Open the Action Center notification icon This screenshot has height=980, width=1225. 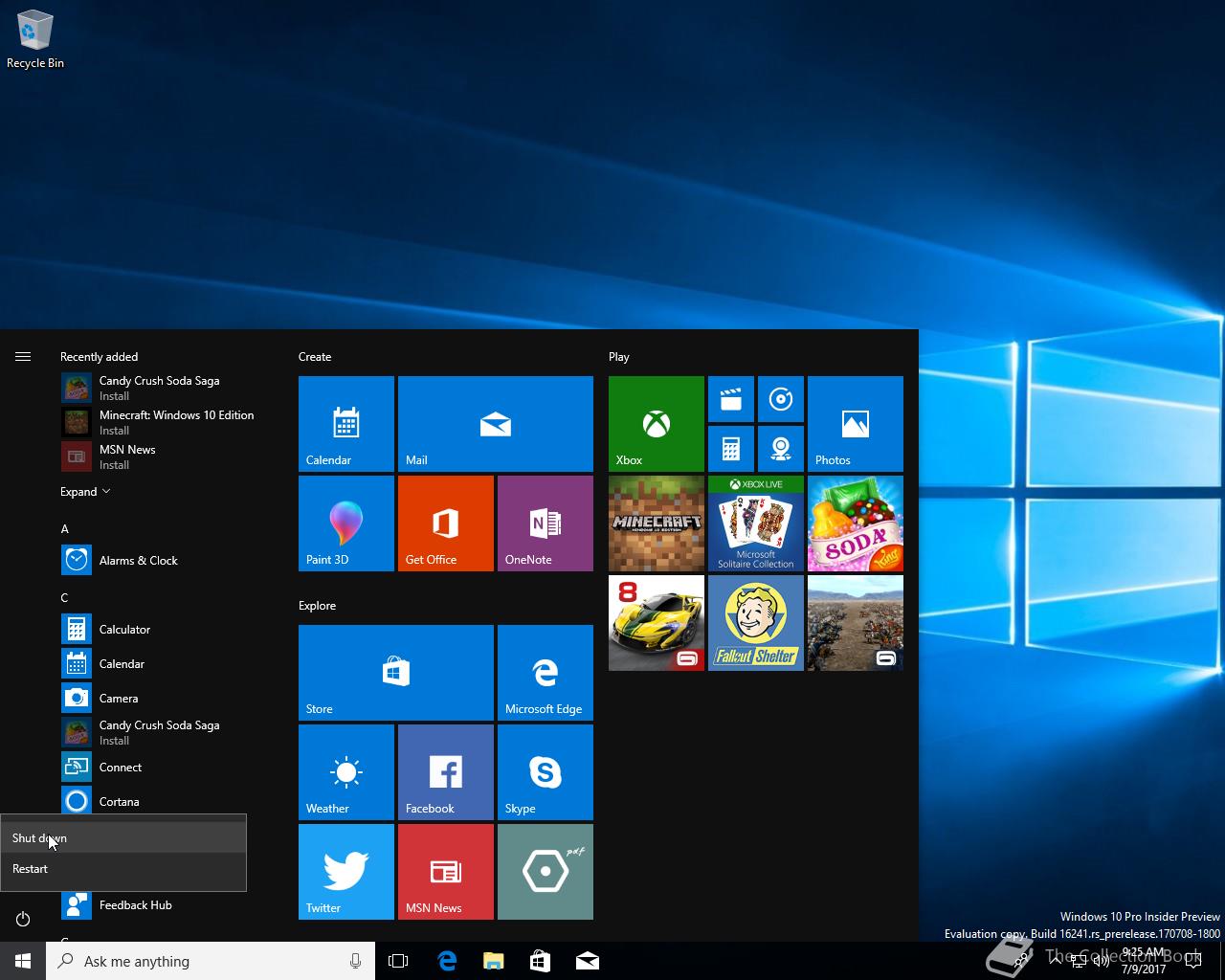(1193, 961)
